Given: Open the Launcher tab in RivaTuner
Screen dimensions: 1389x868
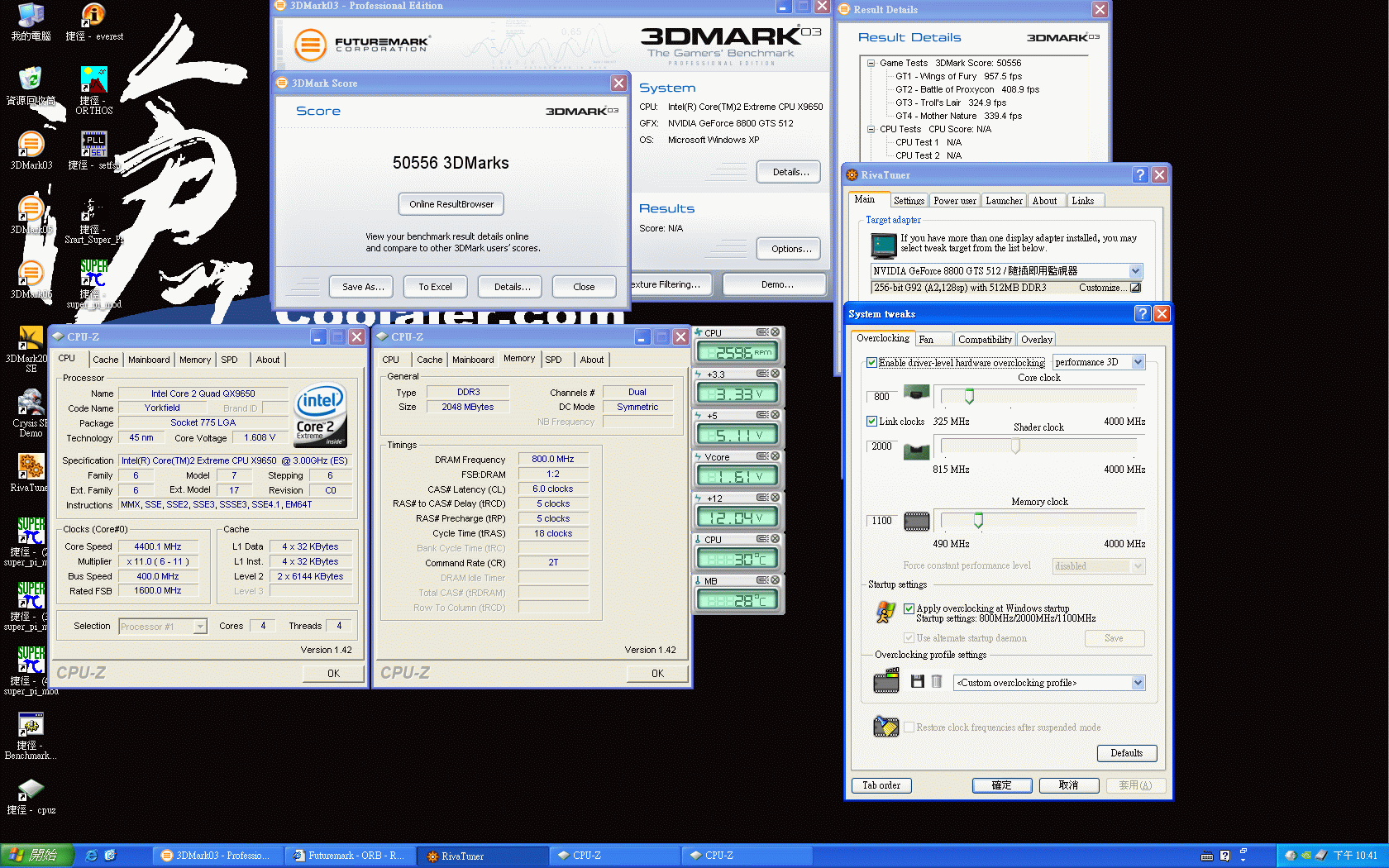Looking at the screenshot, I should [x=1004, y=201].
